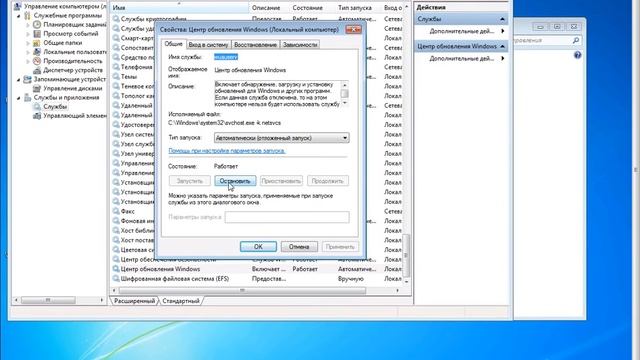This screenshot has width=640, height=360.
Task: Click the gear icon beside Факс service
Action: click(x=116, y=211)
